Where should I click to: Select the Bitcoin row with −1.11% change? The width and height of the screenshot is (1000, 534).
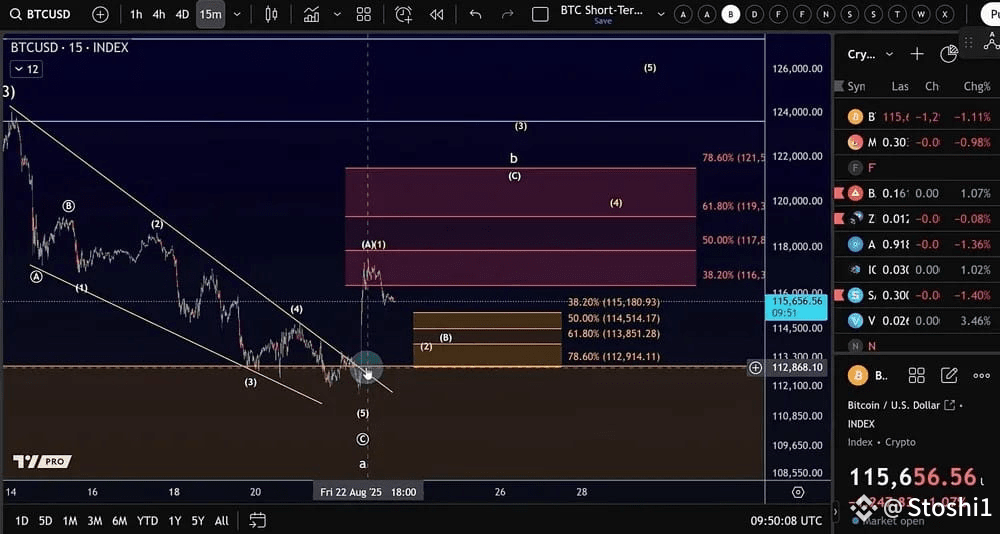(917, 117)
